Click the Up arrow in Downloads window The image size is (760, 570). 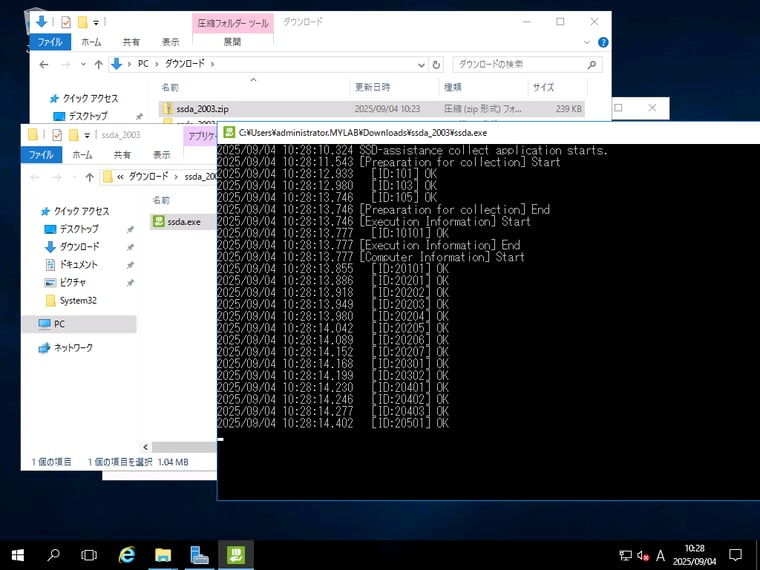coord(98,64)
